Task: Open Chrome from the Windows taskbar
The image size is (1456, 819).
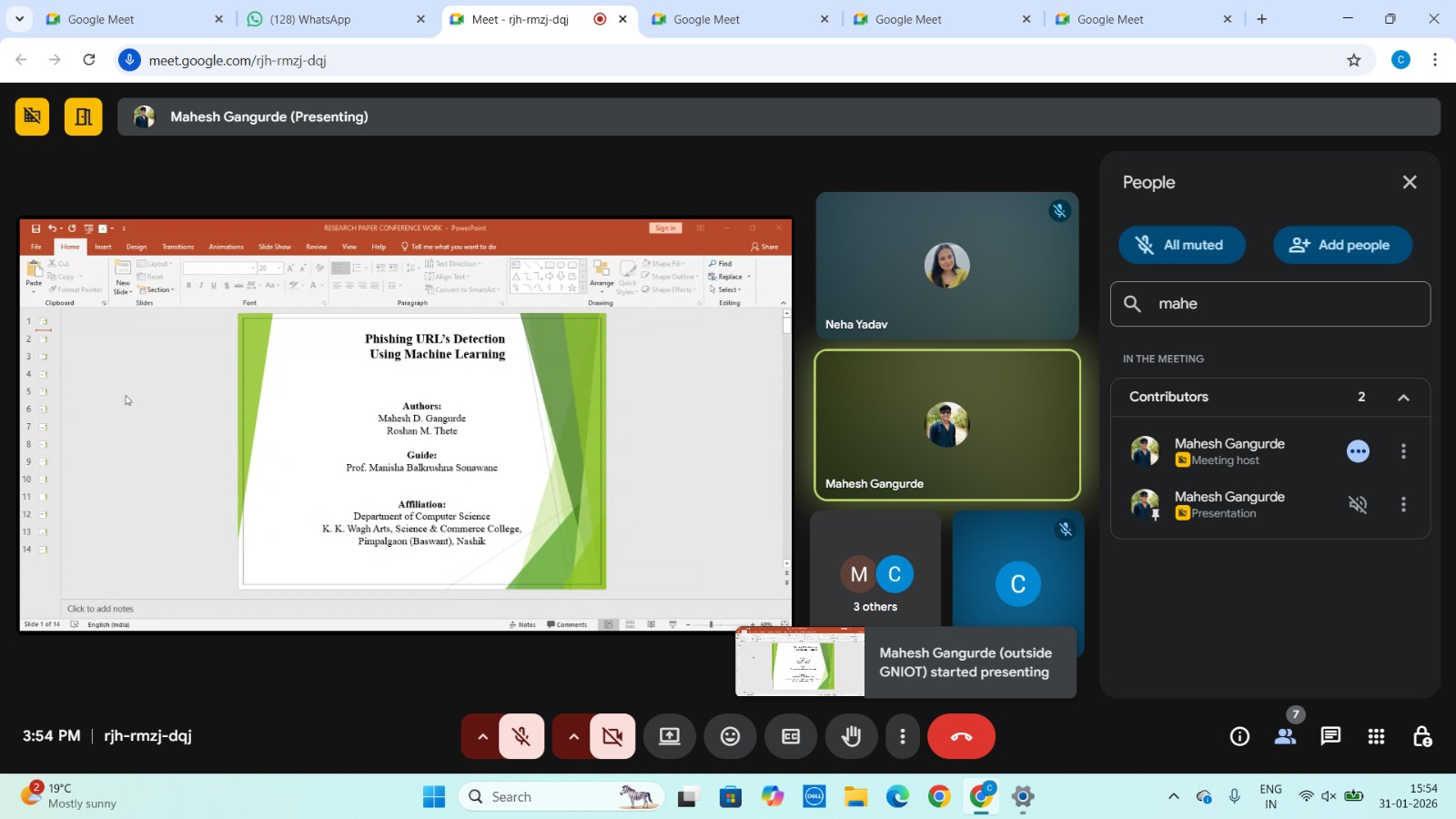Action: [x=939, y=797]
